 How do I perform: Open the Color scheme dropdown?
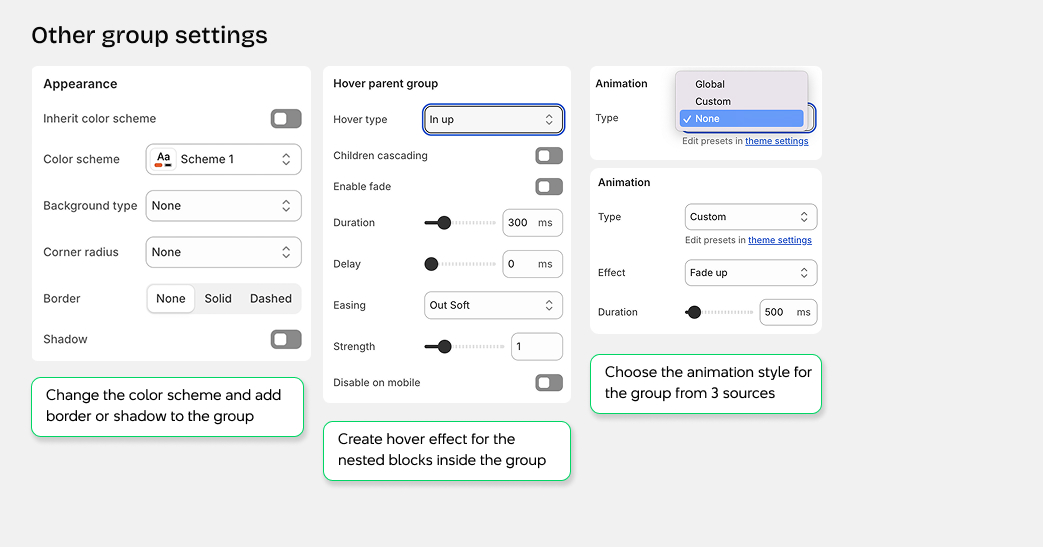(x=224, y=159)
